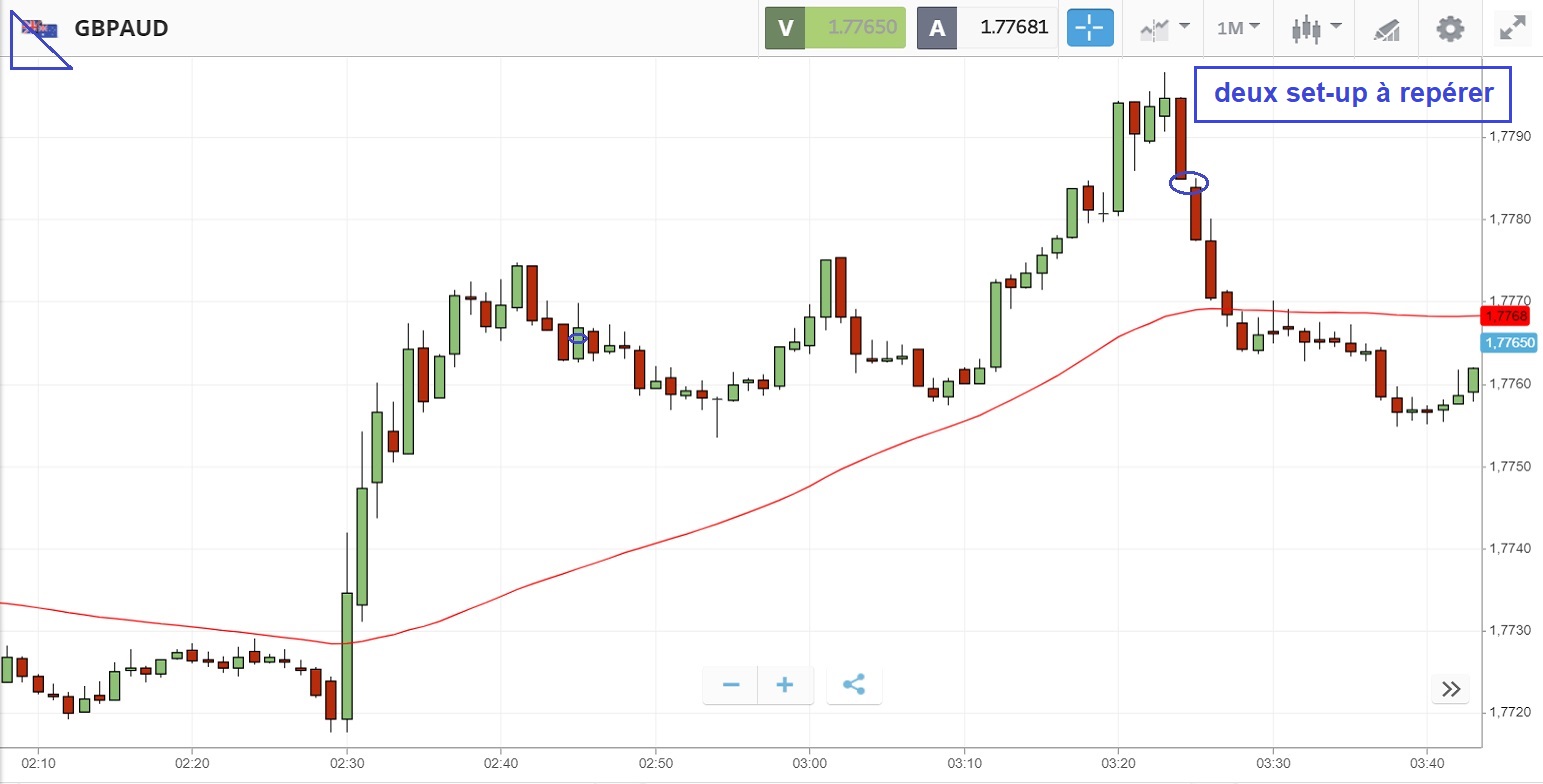The width and height of the screenshot is (1543, 784).
Task: Open the chart settings gear
Action: 1449,28
